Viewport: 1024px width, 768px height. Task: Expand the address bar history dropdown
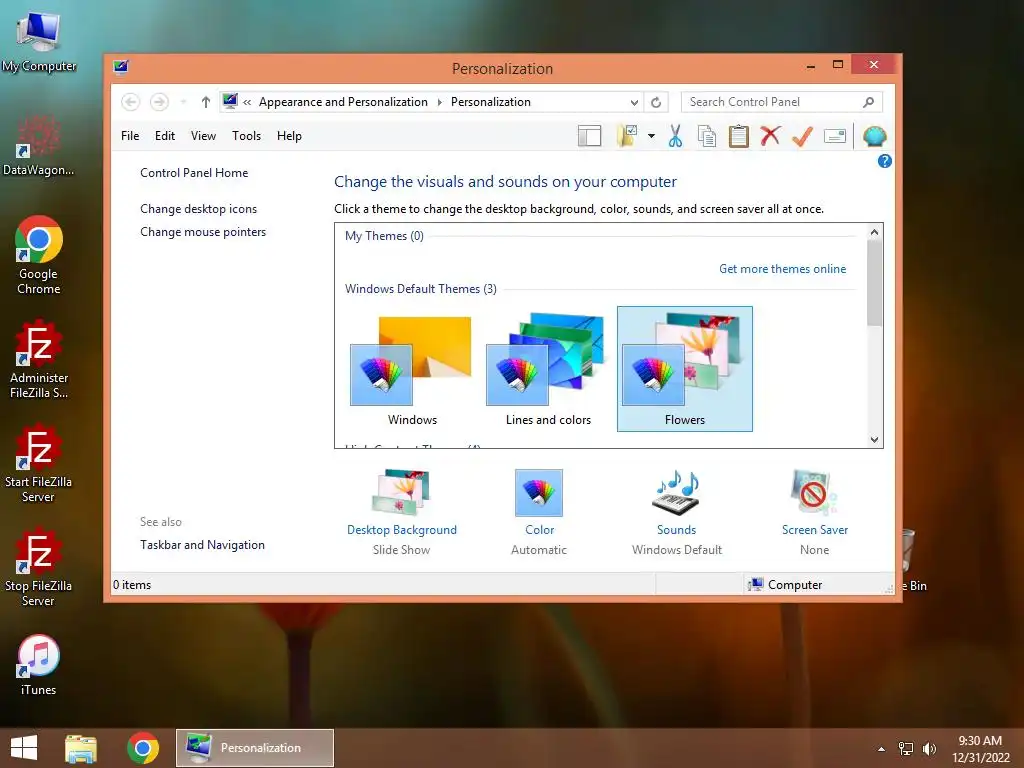634,103
